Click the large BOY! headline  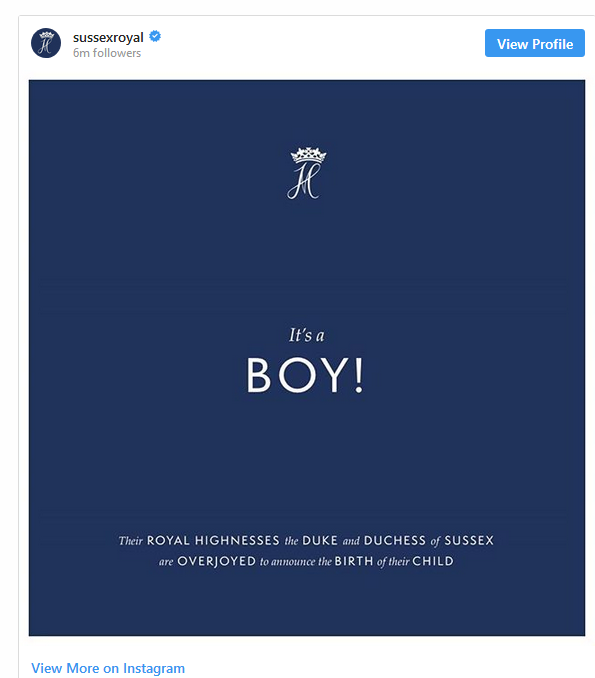[305, 375]
